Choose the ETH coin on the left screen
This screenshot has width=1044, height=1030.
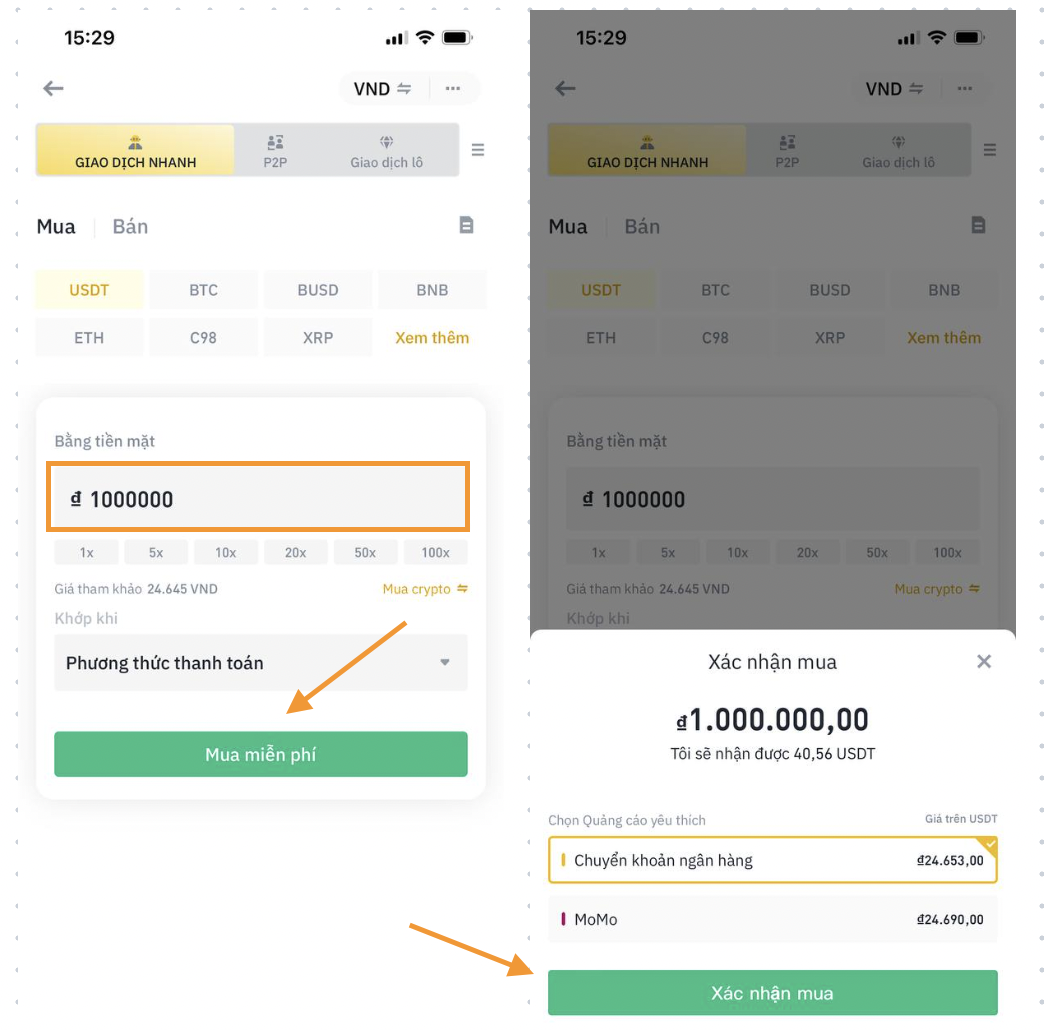pos(89,337)
